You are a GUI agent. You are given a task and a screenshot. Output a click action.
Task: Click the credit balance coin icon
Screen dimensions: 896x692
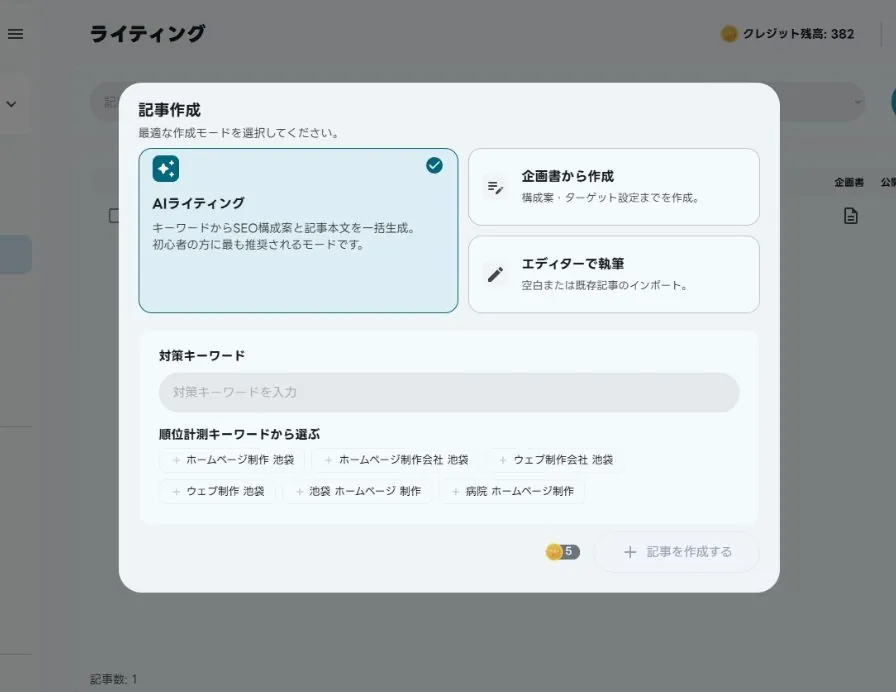729,34
